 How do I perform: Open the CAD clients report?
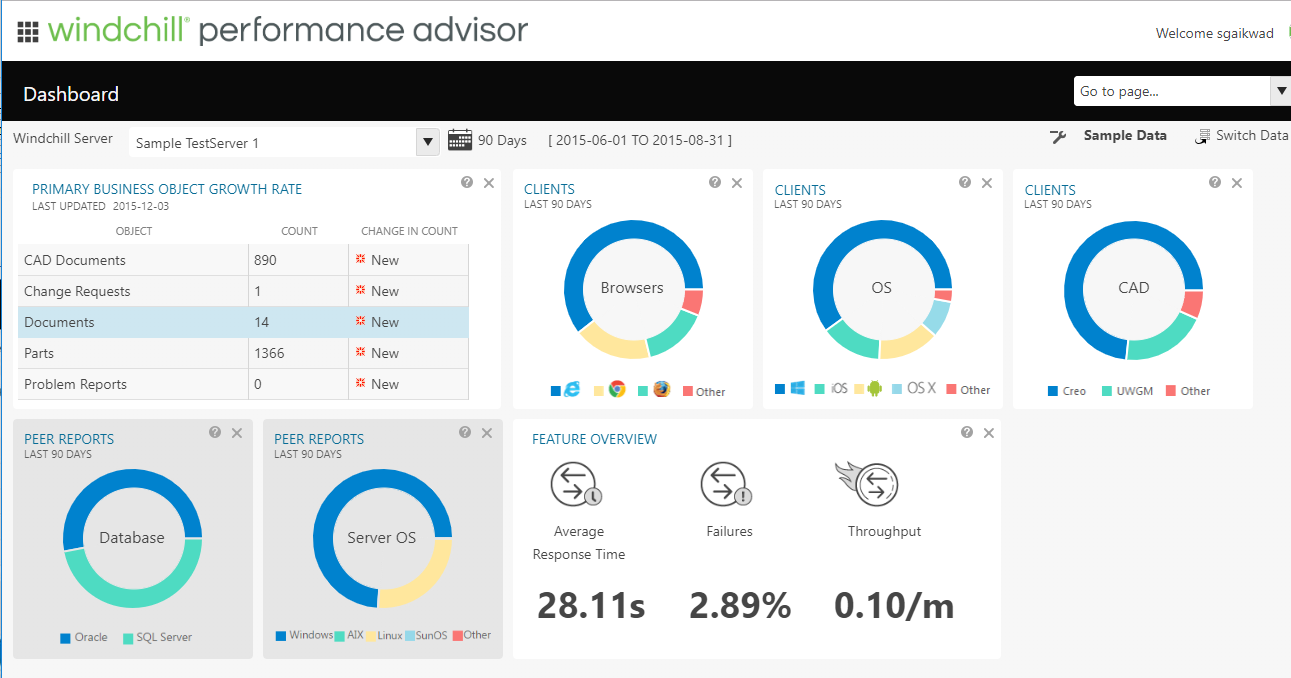point(1050,188)
